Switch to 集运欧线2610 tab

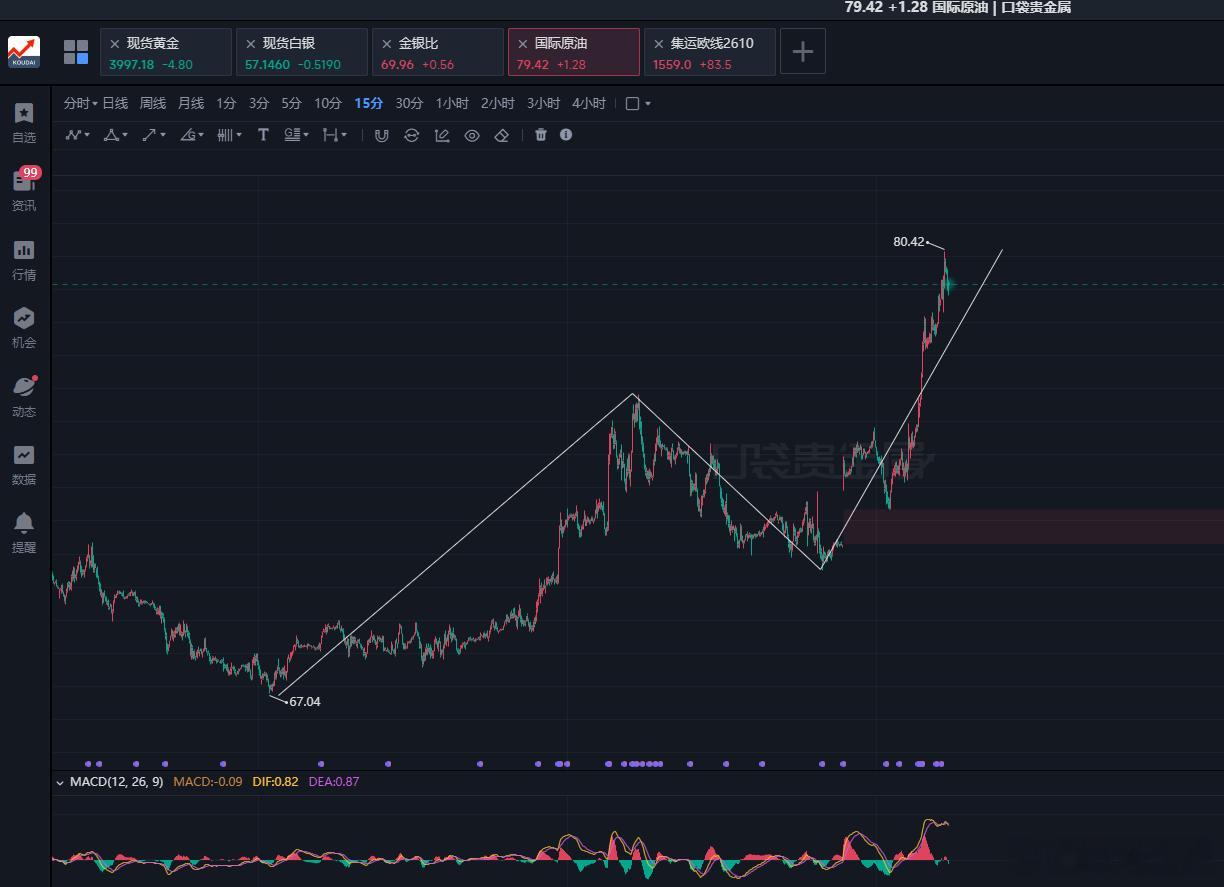(x=709, y=52)
